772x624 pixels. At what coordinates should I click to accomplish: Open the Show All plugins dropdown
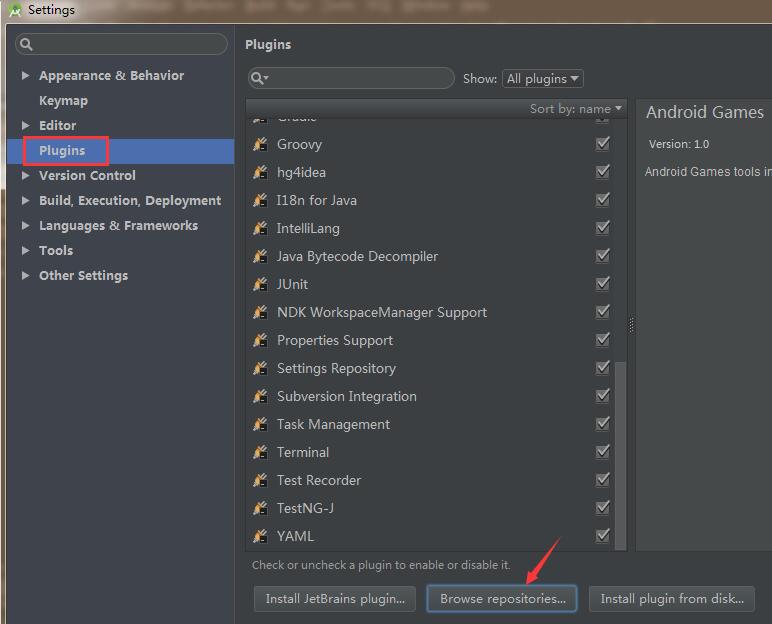(x=543, y=79)
